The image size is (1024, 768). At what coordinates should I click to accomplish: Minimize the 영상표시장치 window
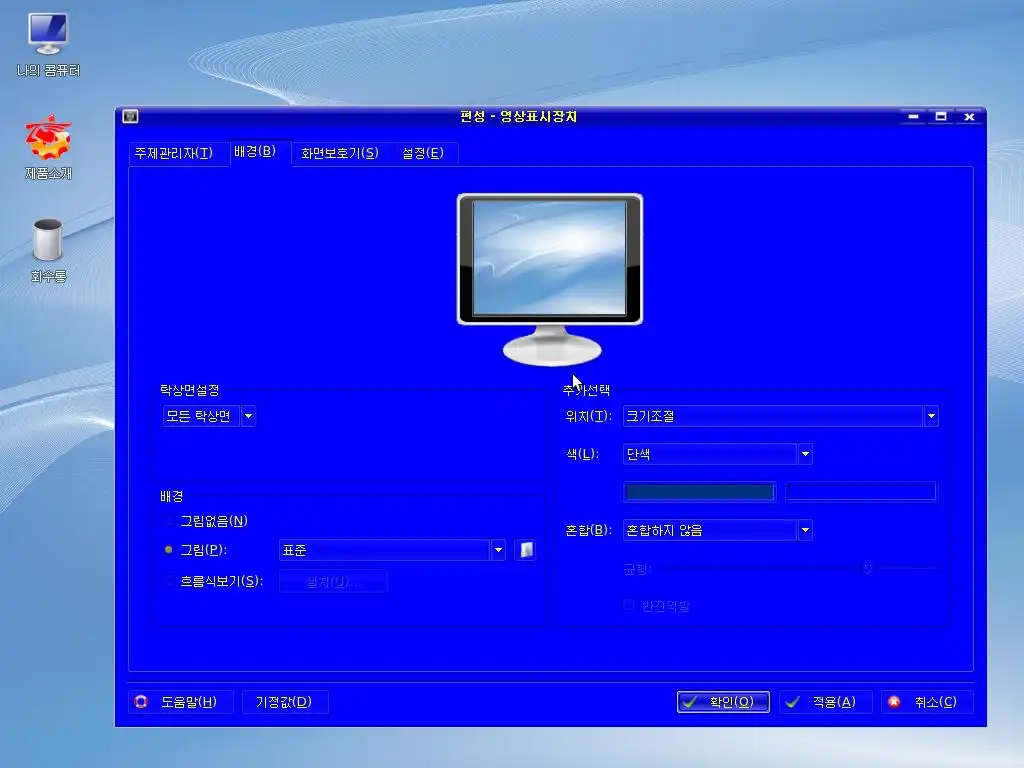point(913,116)
